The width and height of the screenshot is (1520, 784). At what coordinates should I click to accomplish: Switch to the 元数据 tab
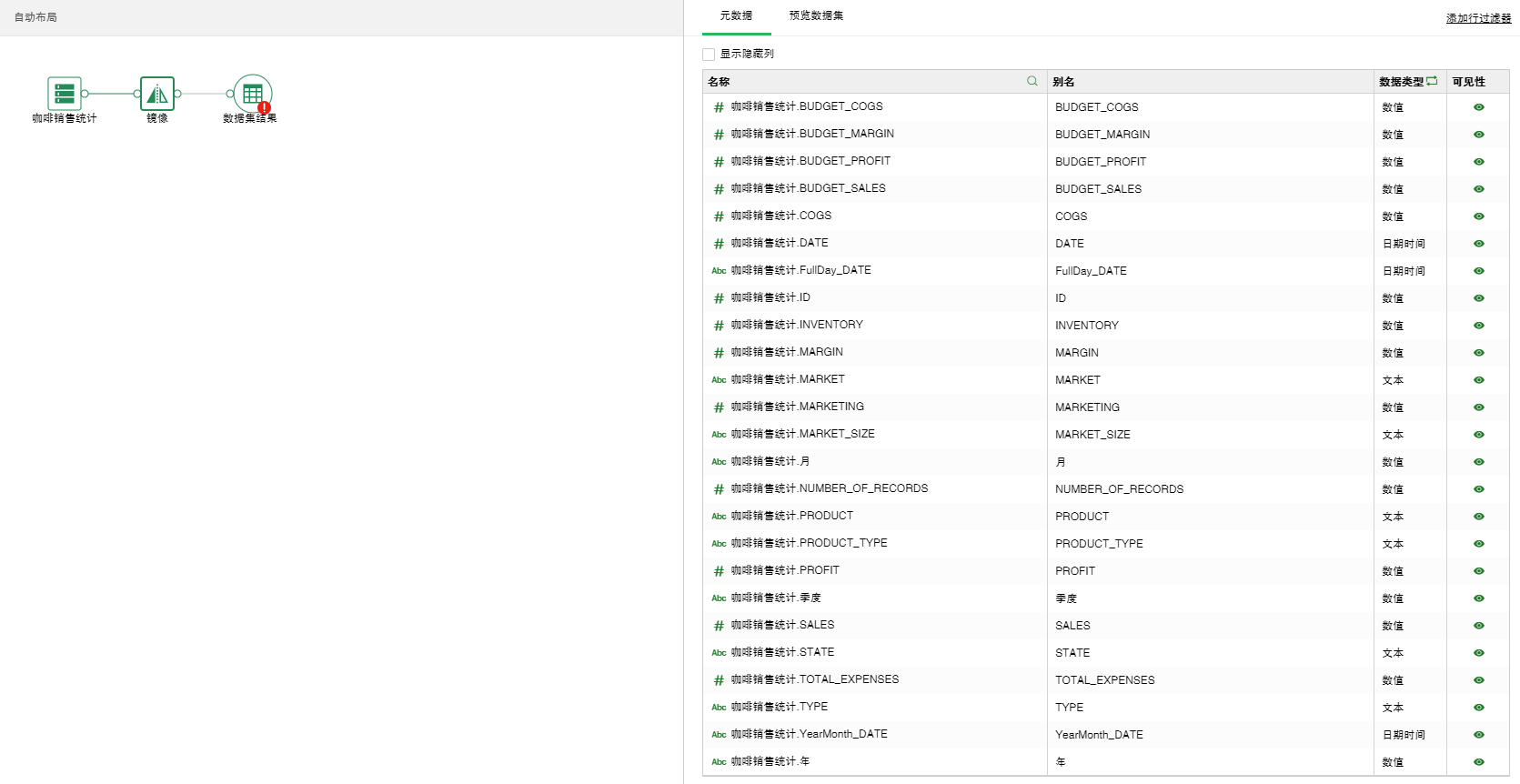click(x=736, y=15)
